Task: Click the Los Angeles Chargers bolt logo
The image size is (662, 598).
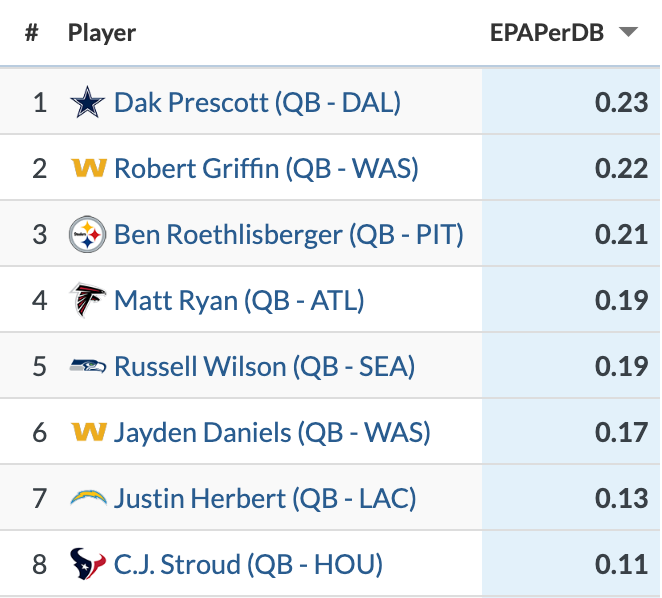Action: point(88,498)
